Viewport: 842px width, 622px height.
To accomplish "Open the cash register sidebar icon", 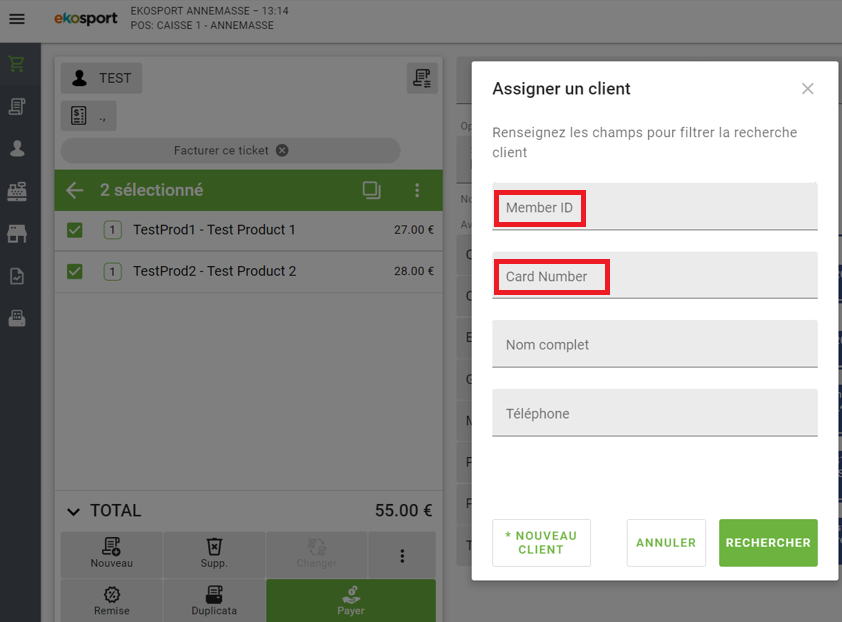I will click(x=17, y=191).
